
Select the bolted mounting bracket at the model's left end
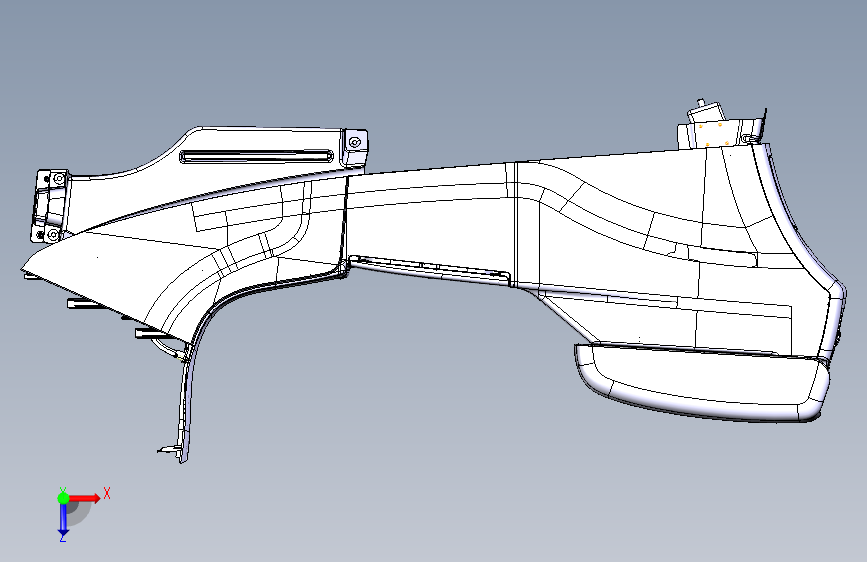coord(51,206)
